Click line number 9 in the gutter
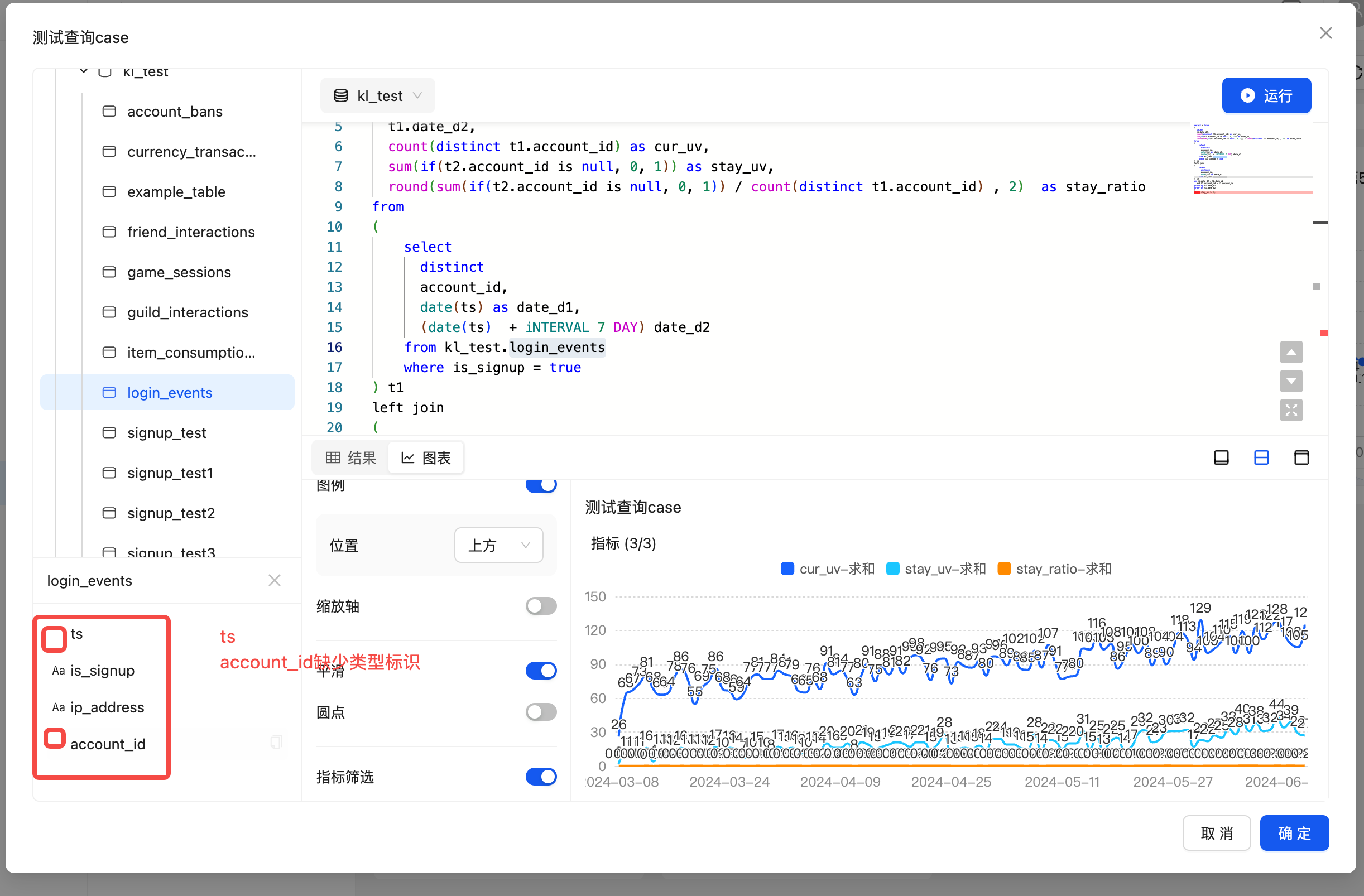The height and width of the screenshot is (896, 1364). 338,207
